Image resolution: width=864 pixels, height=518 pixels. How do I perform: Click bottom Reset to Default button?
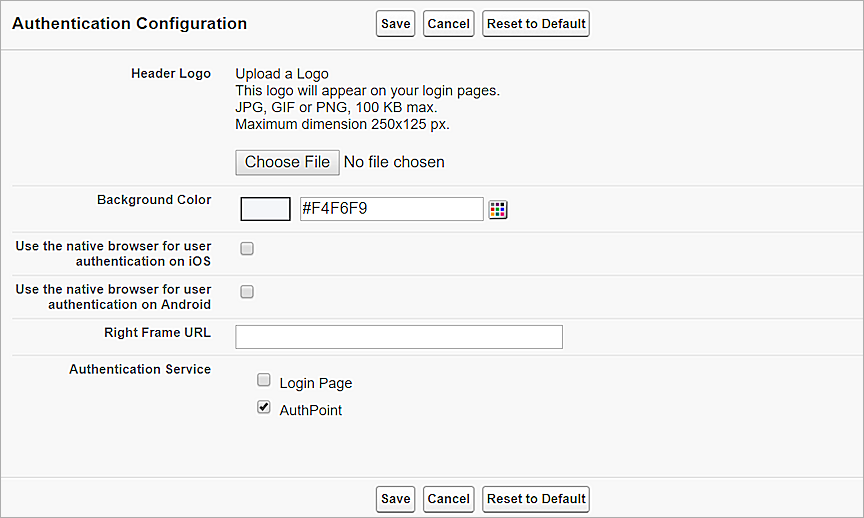click(x=536, y=498)
